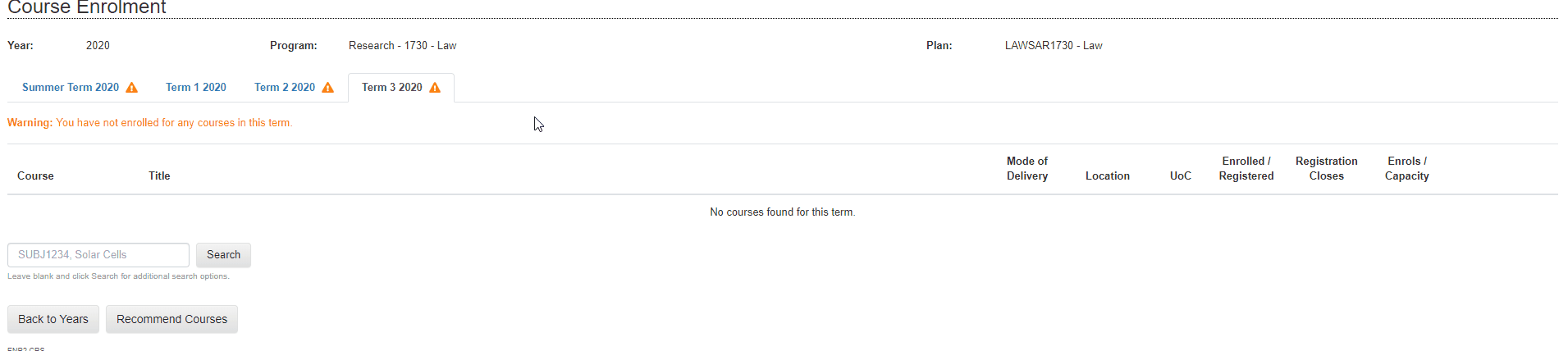Image resolution: width=1568 pixels, height=351 pixels.
Task: Select the Term 2 2020 tab
Action: (x=294, y=88)
